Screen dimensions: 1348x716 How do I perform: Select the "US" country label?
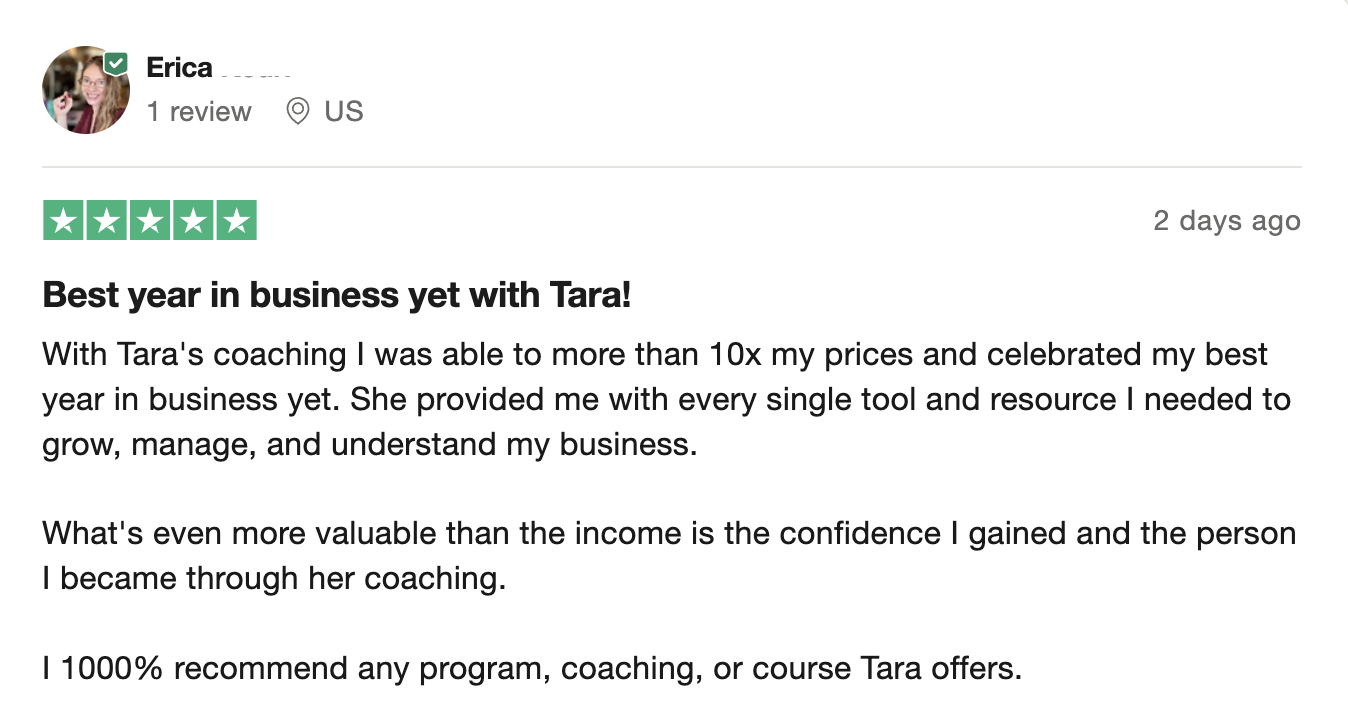[344, 111]
